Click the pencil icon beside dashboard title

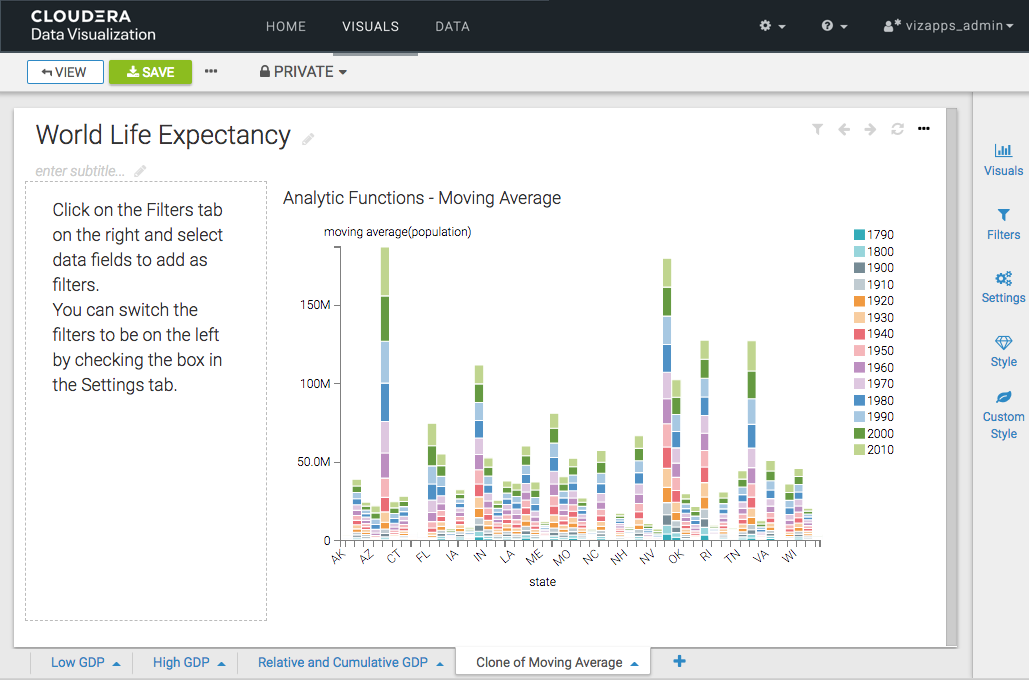click(309, 139)
